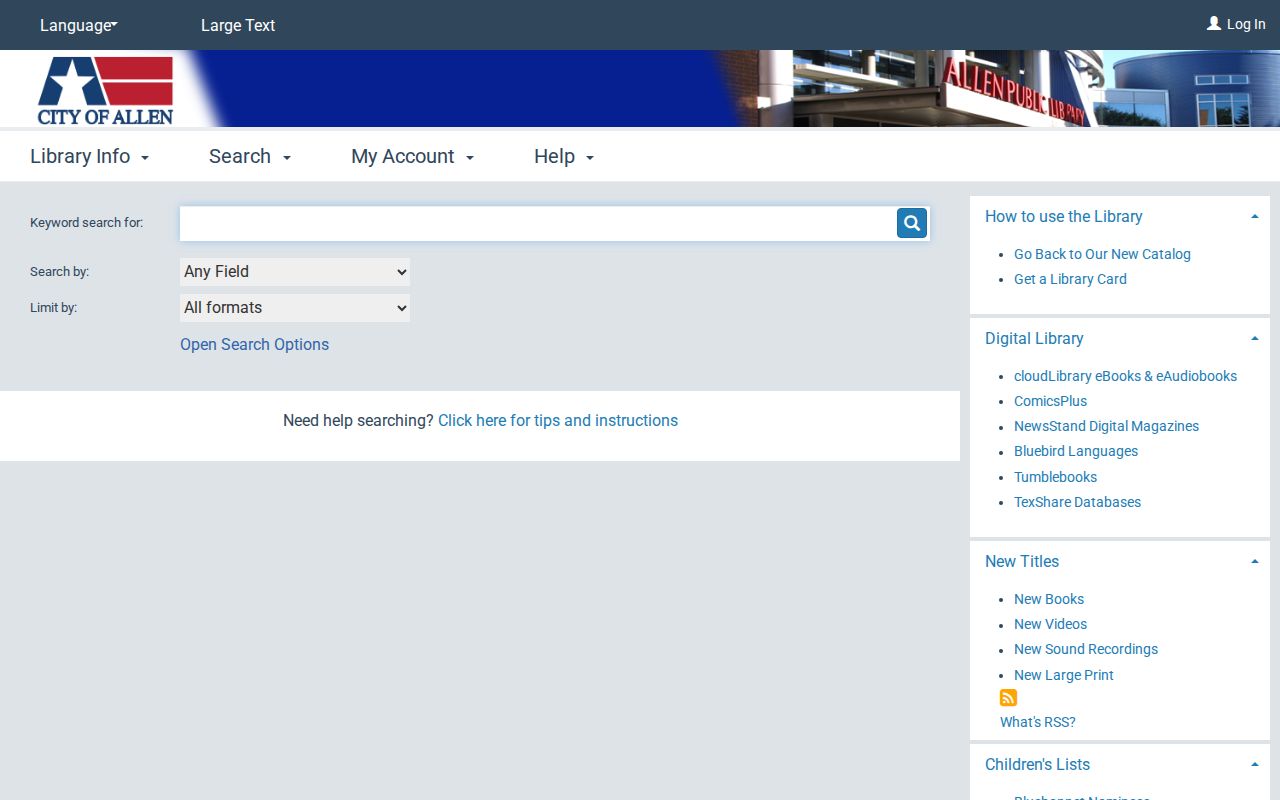This screenshot has width=1280, height=800.
Task: Open the Search by Any Field dropdown
Action: 295,272
